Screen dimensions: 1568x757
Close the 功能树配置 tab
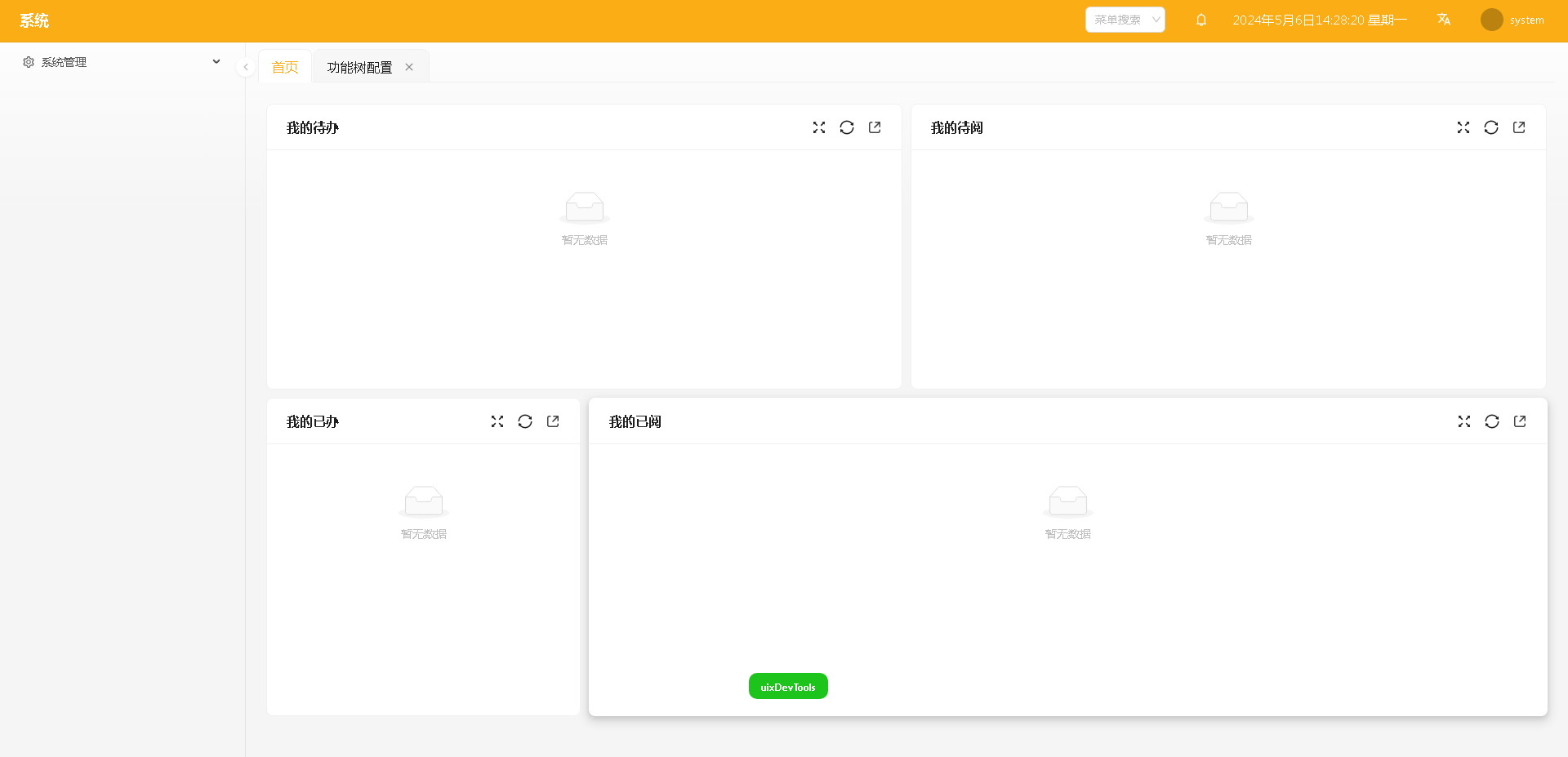pos(409,67)
